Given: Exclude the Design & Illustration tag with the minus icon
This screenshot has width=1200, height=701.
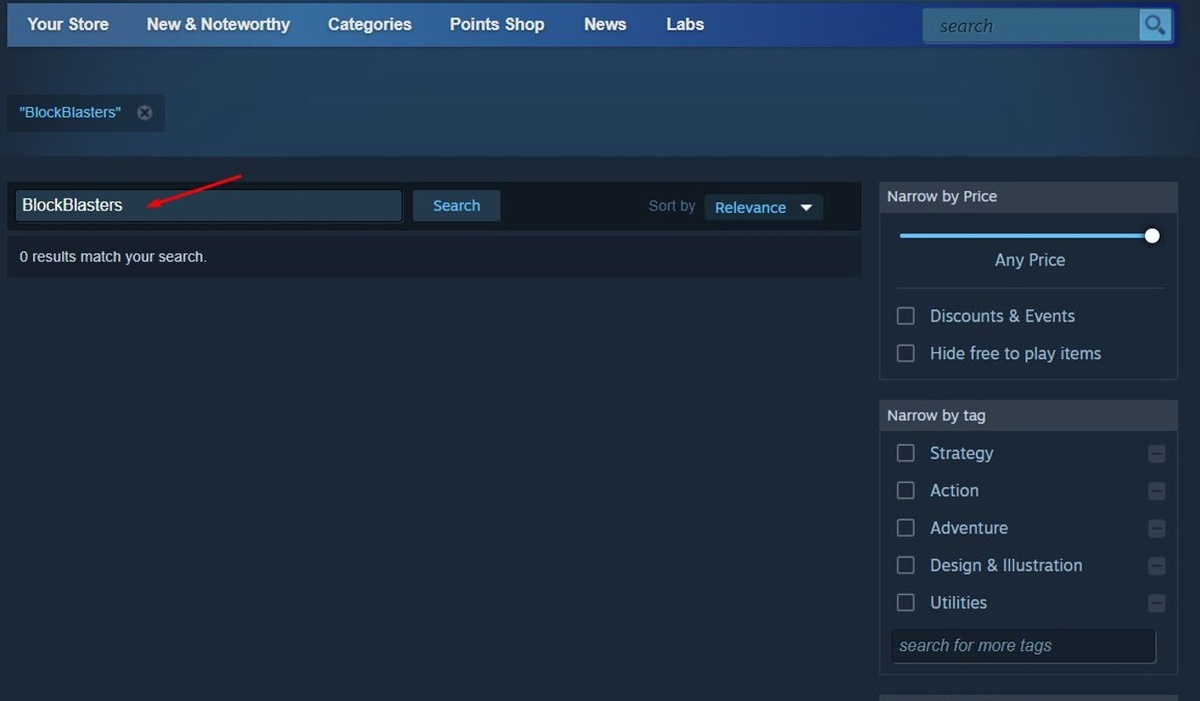Looking at the screenshot, I should 1157,566.
